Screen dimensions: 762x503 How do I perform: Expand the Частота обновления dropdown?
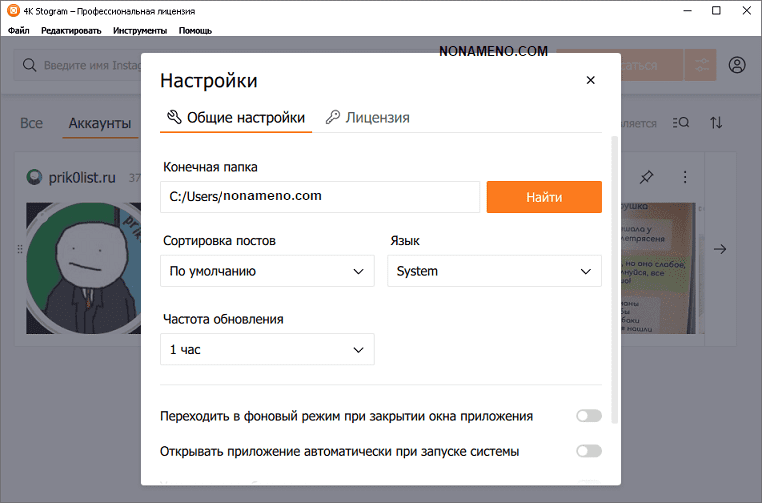pyautogui.click(x=267, y=349)
